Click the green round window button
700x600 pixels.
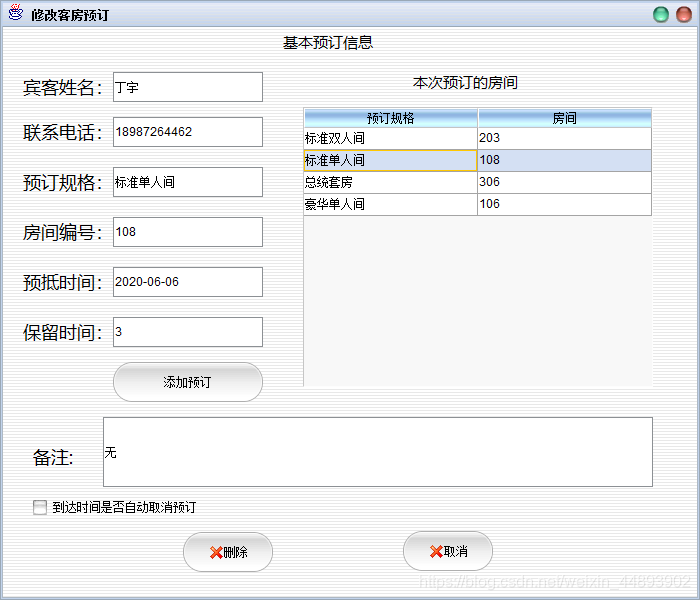[x=661, y=14]
